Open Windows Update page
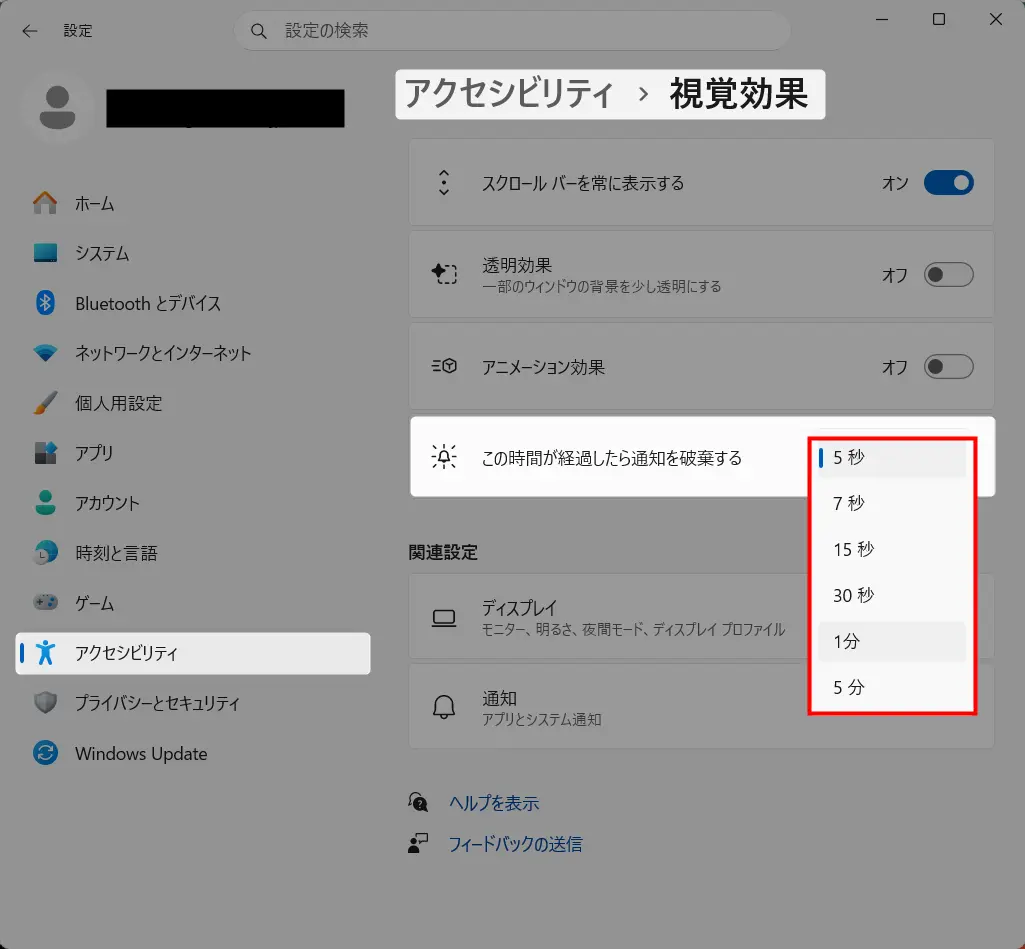The width and height of the screenshot is (1025, 949). click(x=193, y=753)
